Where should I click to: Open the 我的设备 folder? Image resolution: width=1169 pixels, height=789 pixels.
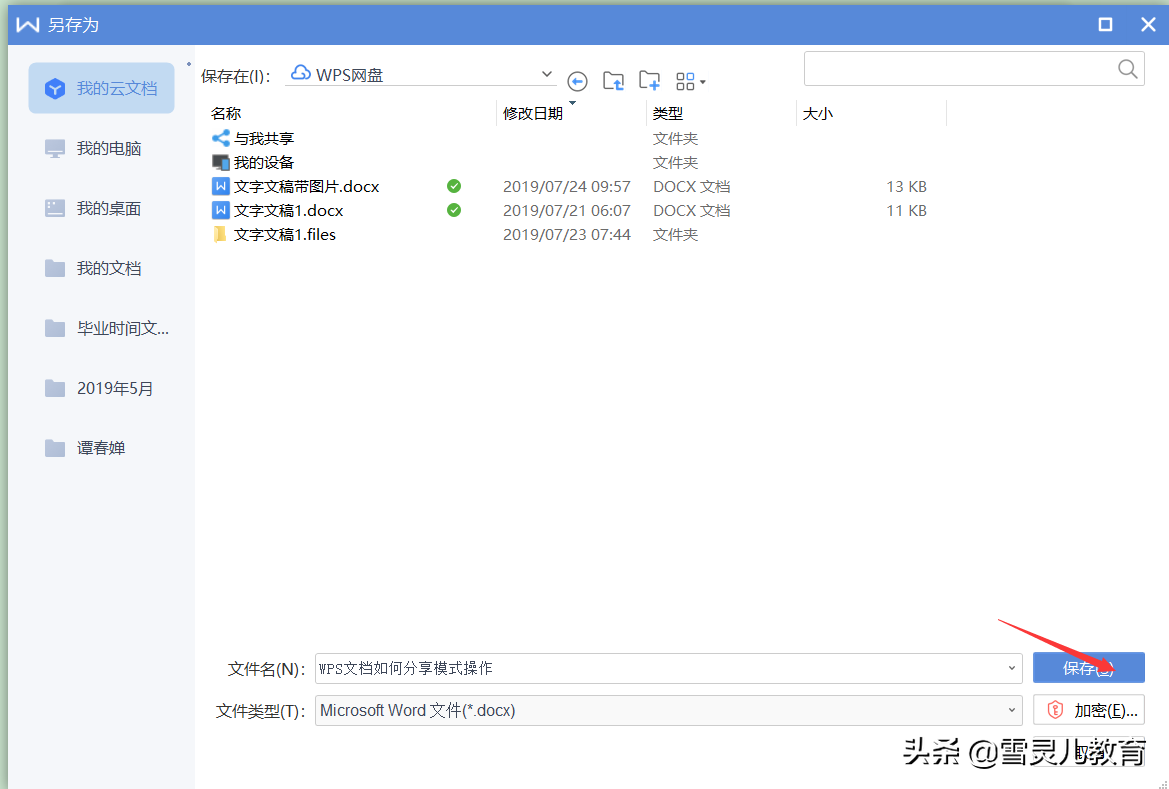tap(264, 163)
